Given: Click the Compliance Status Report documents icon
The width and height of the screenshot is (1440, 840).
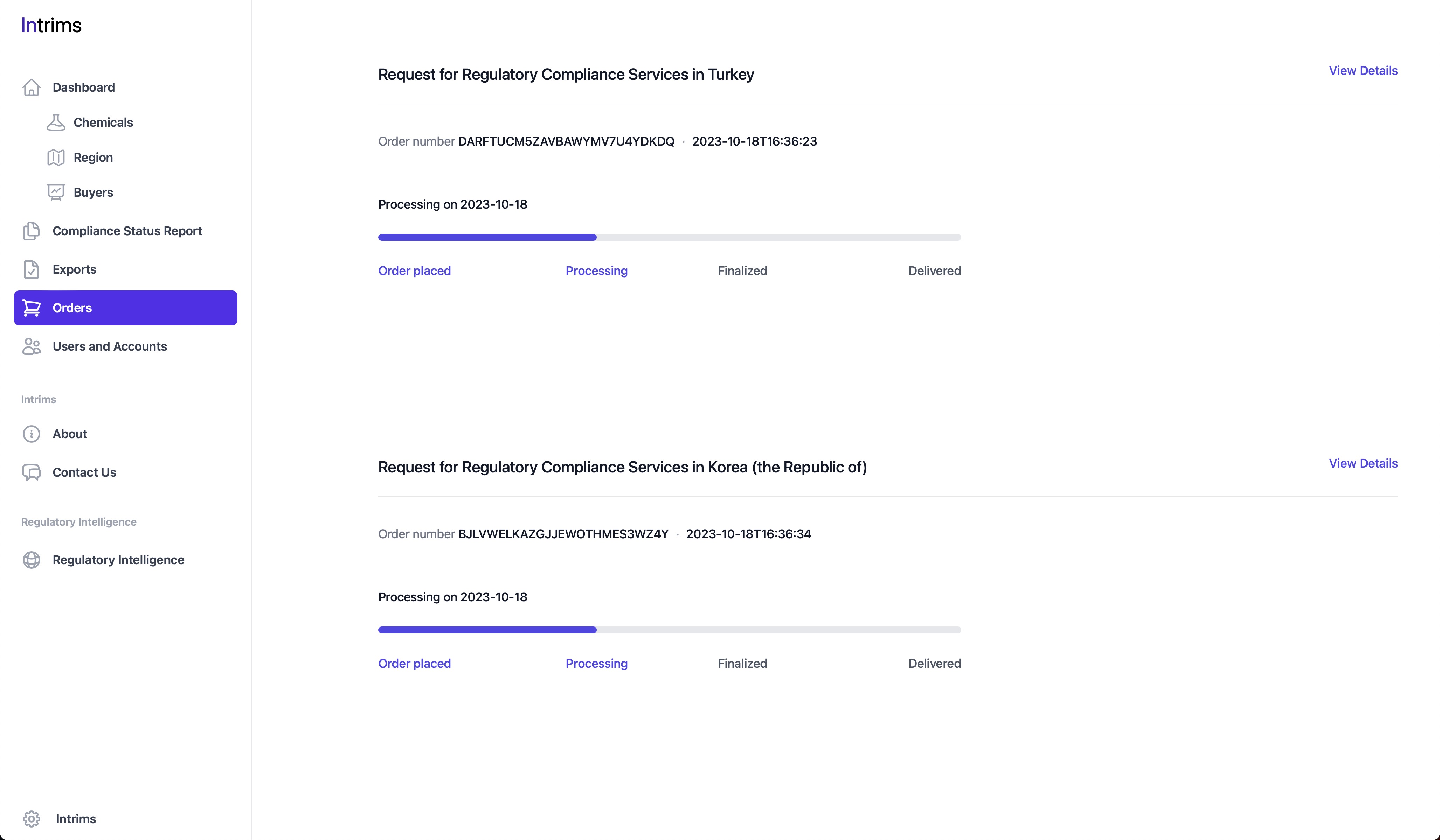Looking at the screenshot, I should [32, 231].
